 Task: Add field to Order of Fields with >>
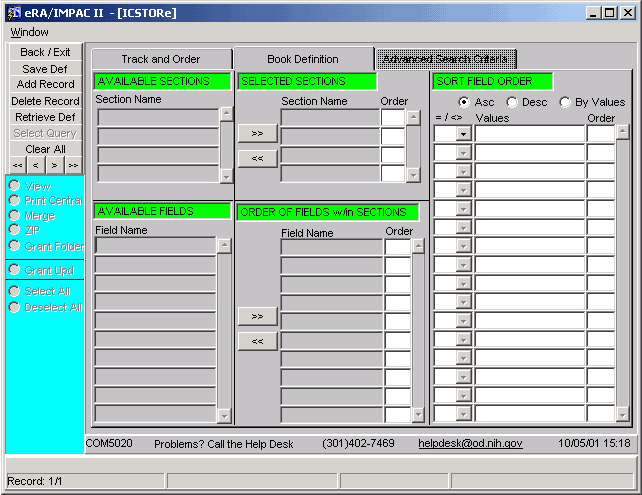click(258, 316)
